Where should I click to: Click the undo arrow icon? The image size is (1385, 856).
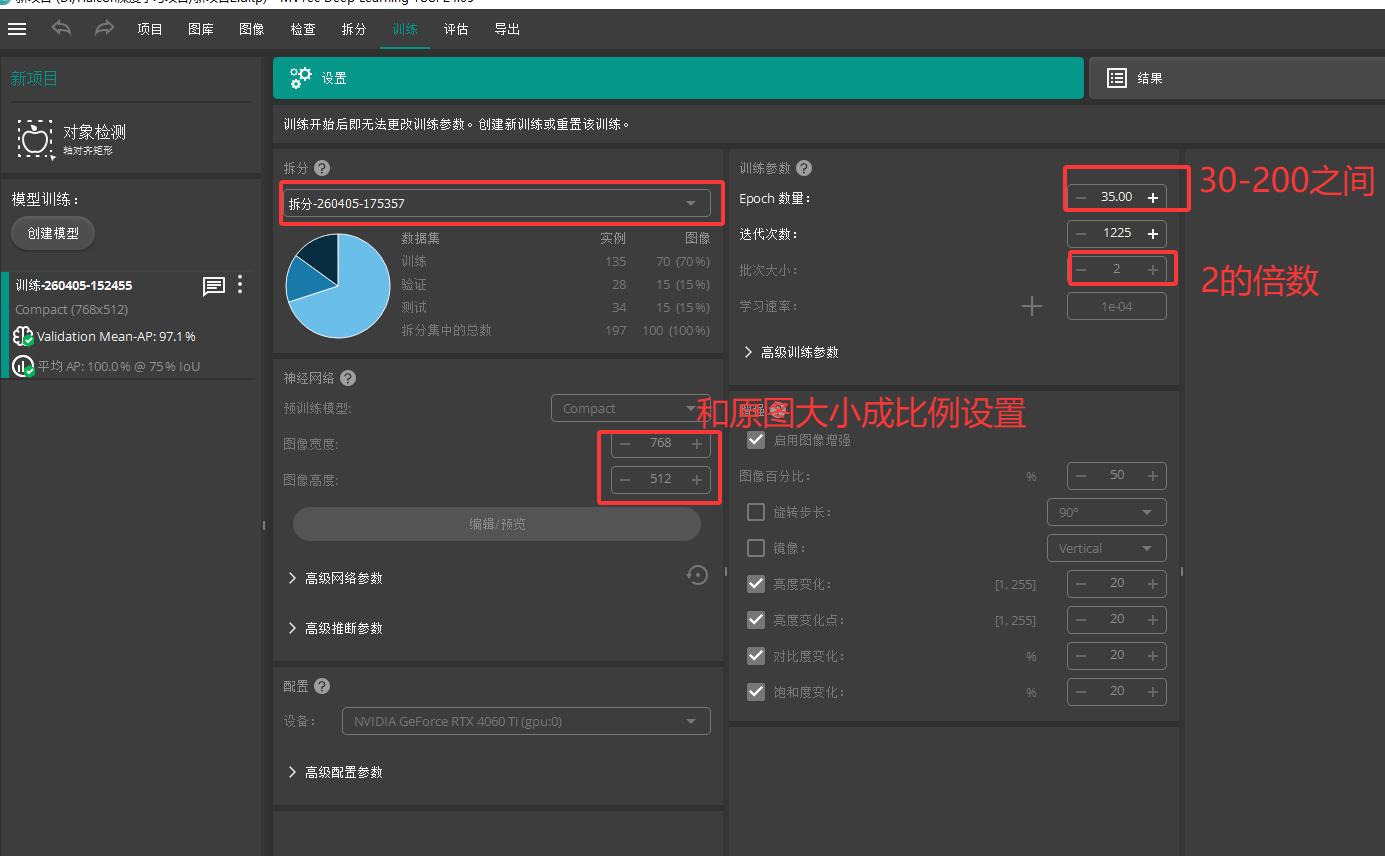coord(60,29)
